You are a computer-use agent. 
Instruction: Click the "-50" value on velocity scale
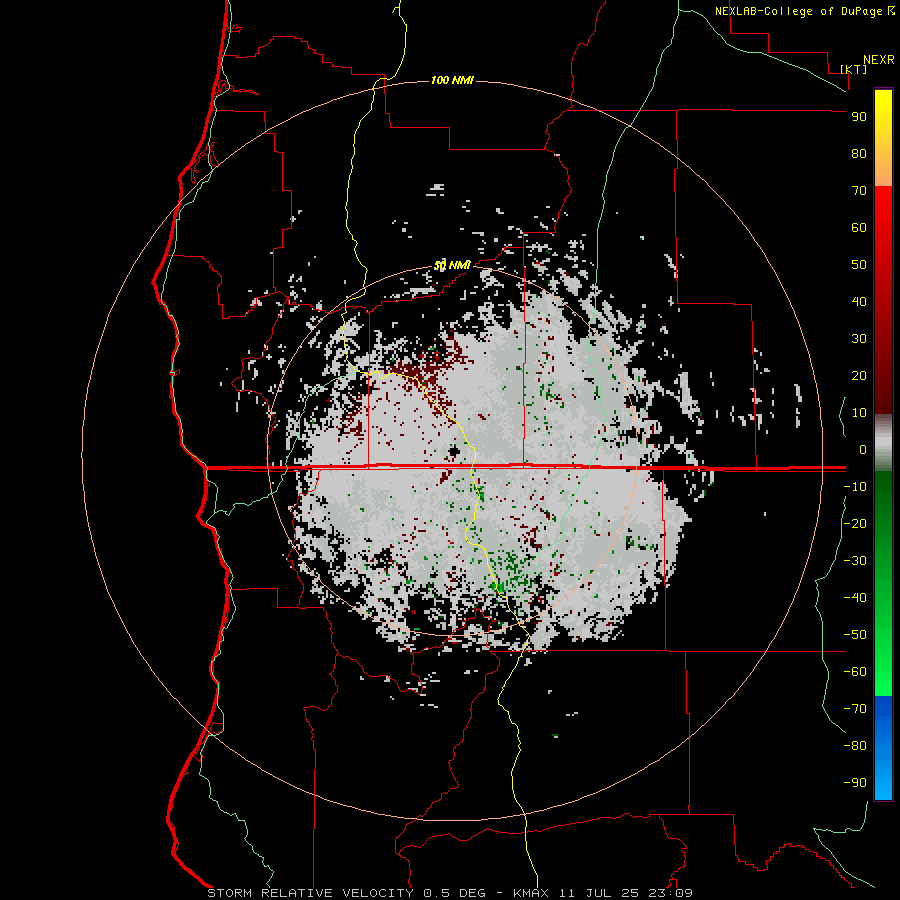(x=855, y=634)
